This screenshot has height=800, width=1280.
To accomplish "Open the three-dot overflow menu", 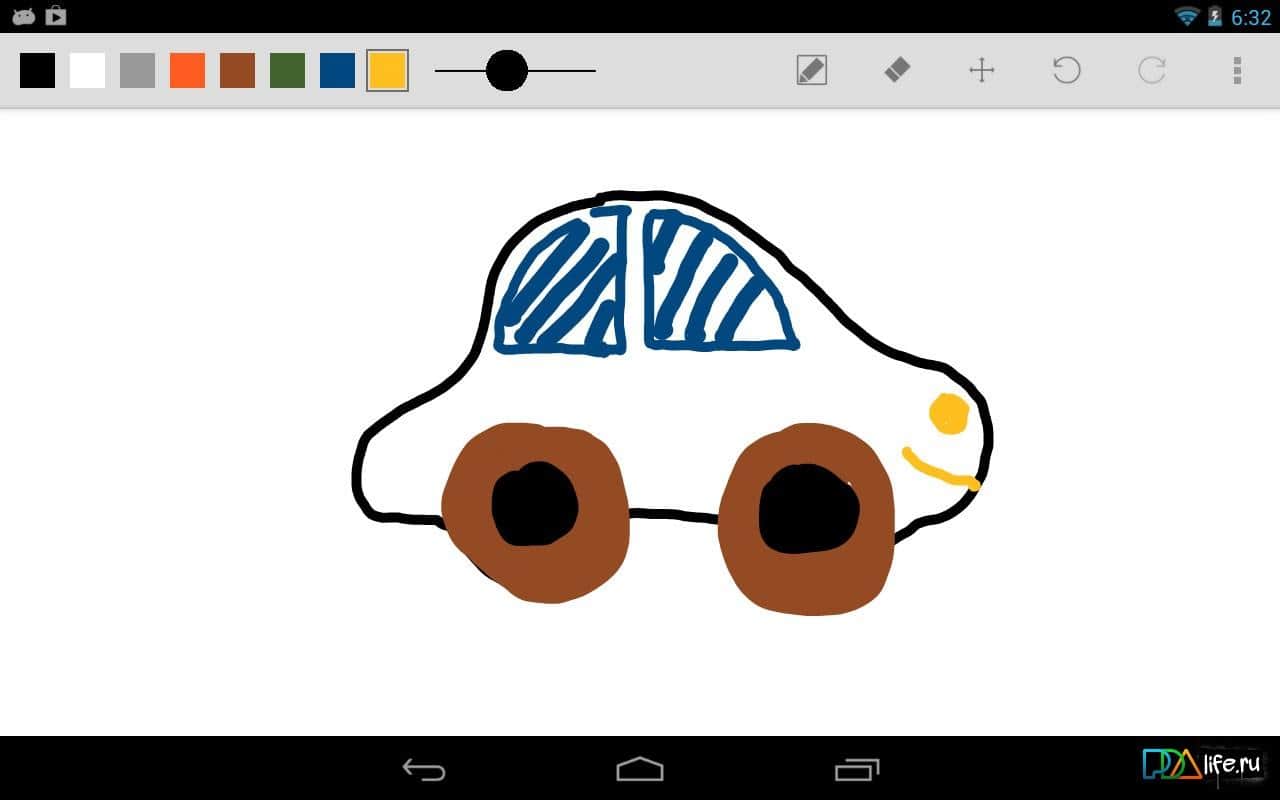I will click(x=1237, y=70).
